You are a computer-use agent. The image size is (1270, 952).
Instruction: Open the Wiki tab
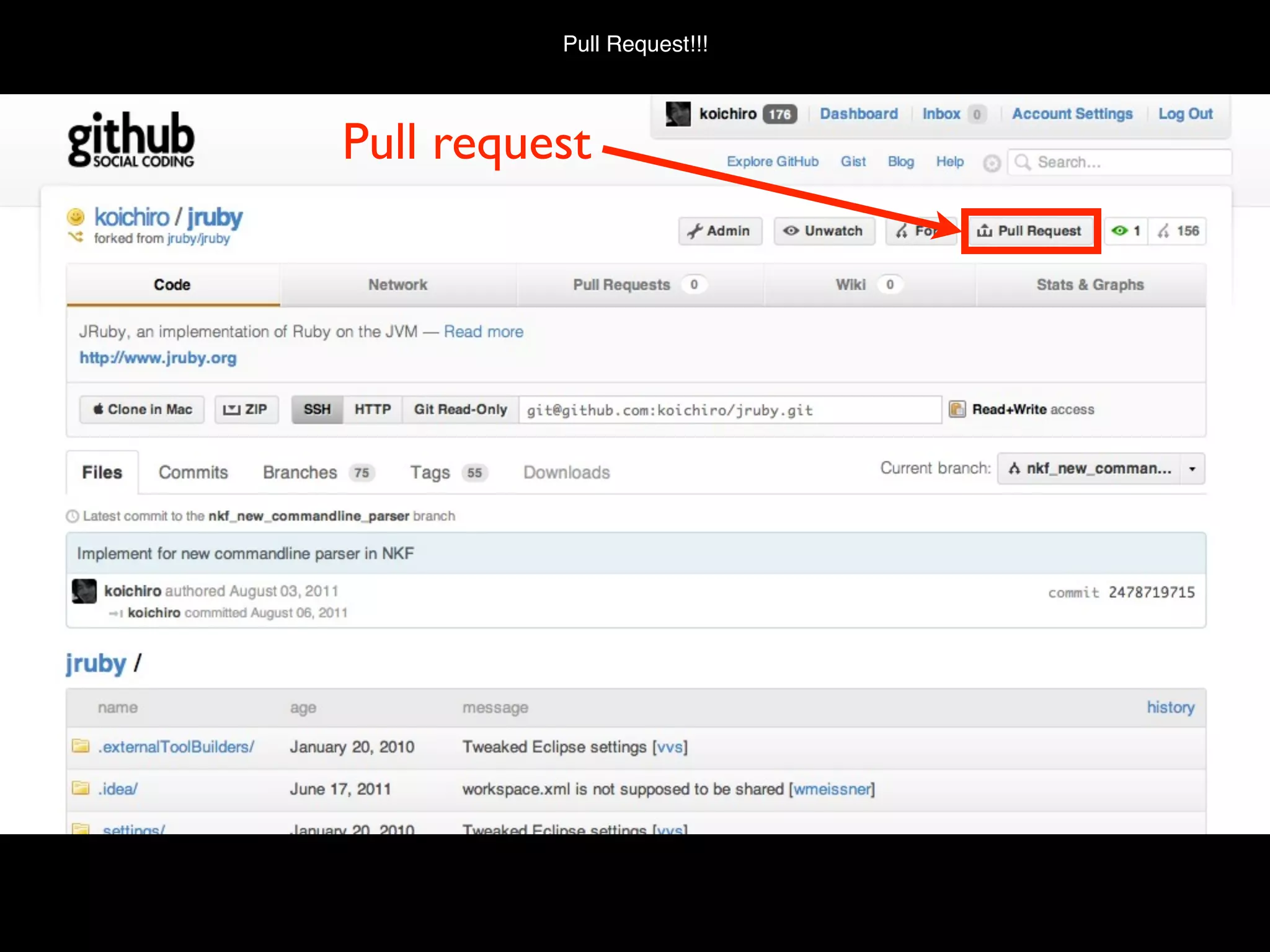869,285
